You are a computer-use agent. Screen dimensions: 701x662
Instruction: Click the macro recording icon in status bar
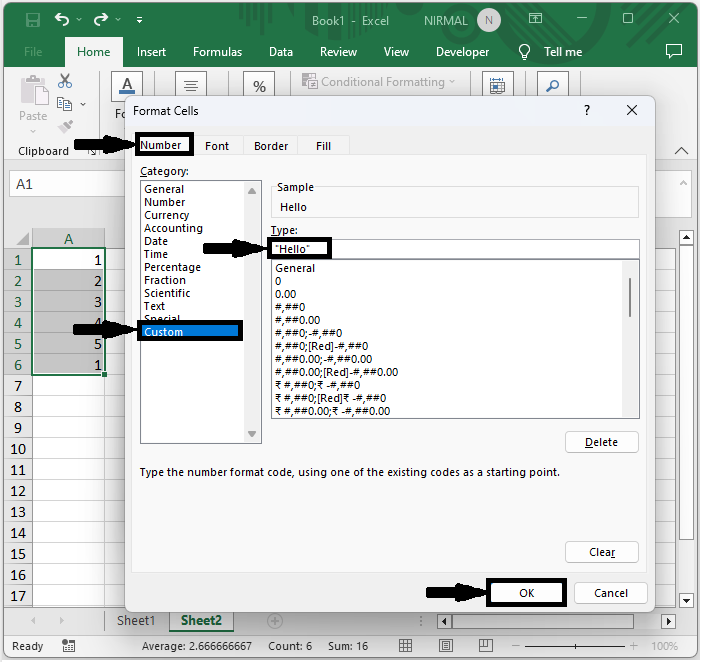[x=68, y=645]
